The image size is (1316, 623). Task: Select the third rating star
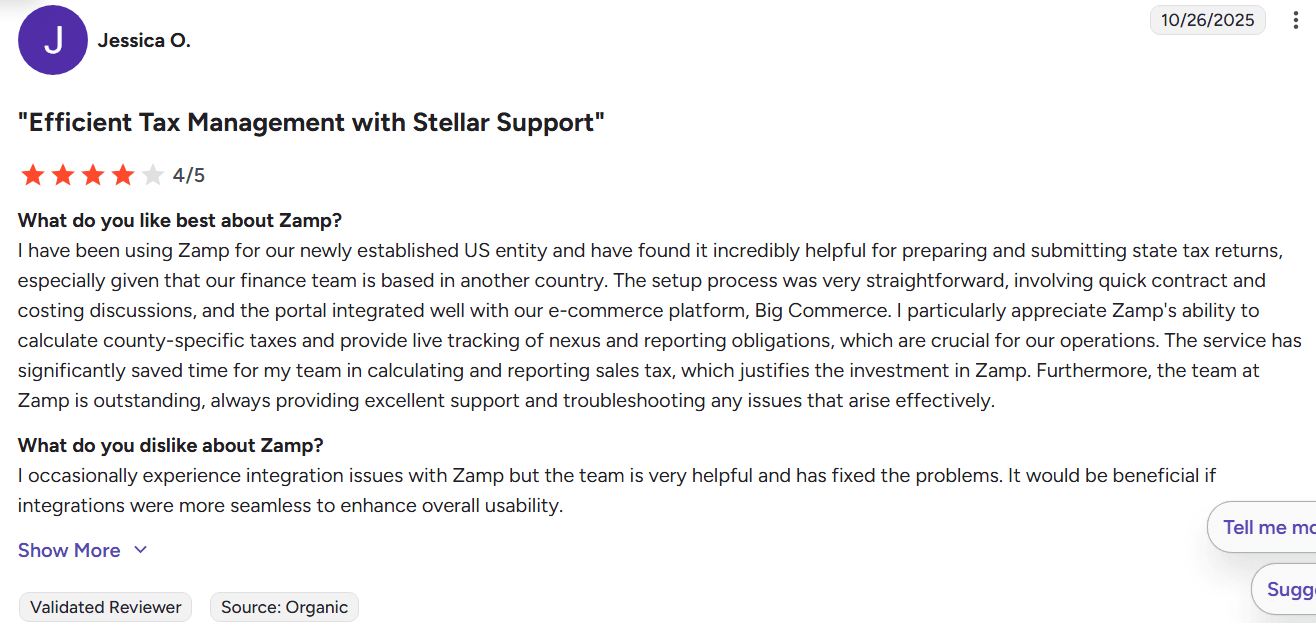point(92,173)
